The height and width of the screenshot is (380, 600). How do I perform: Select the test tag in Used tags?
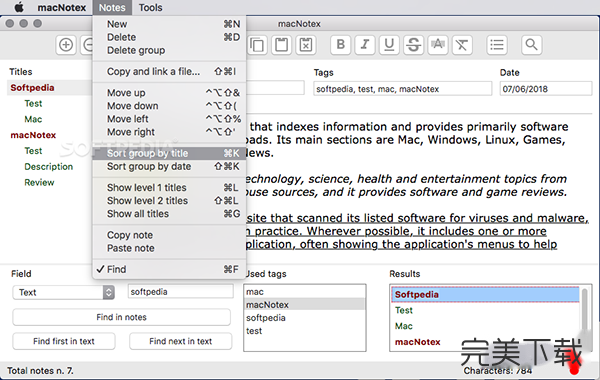(305, 331)
